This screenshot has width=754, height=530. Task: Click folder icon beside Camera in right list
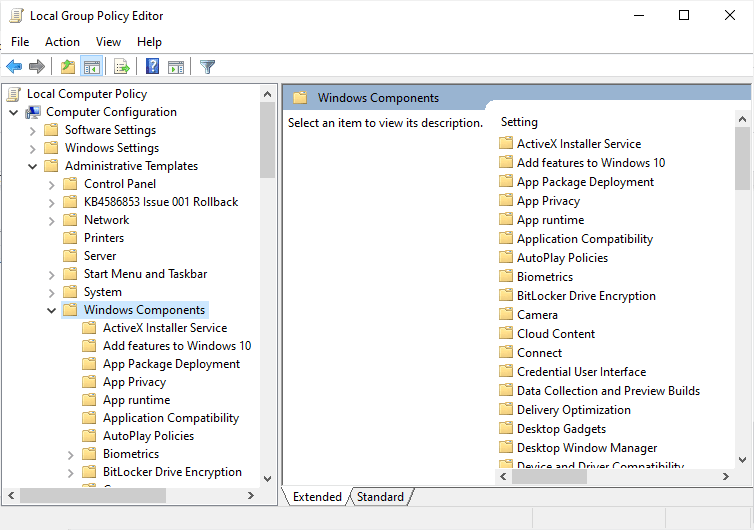506,315
